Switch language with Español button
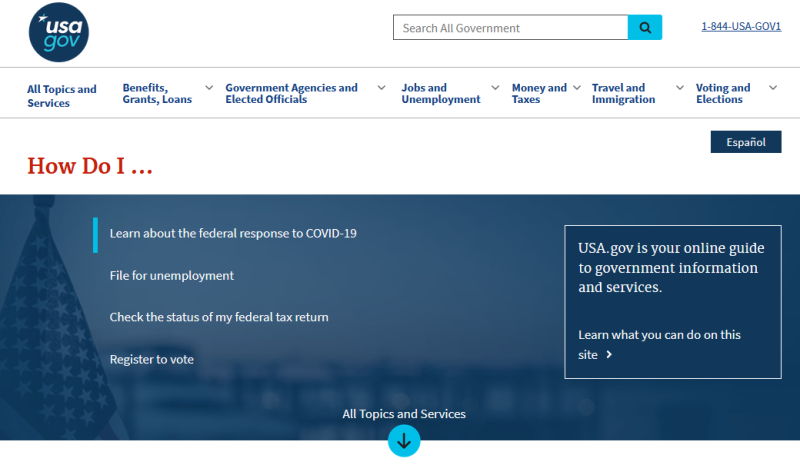800x465 pixels. coord(746,142)
